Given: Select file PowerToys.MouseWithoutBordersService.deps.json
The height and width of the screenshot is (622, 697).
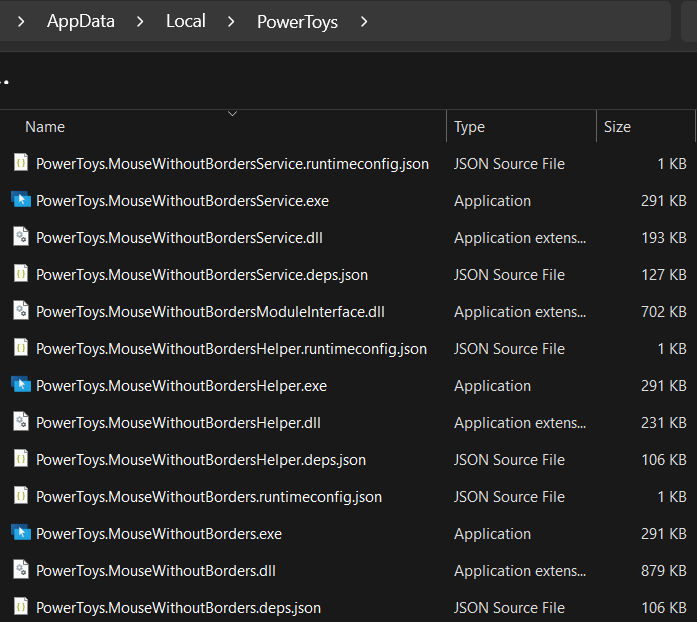Looking at the screenshot, I should (x=202, y=275).
